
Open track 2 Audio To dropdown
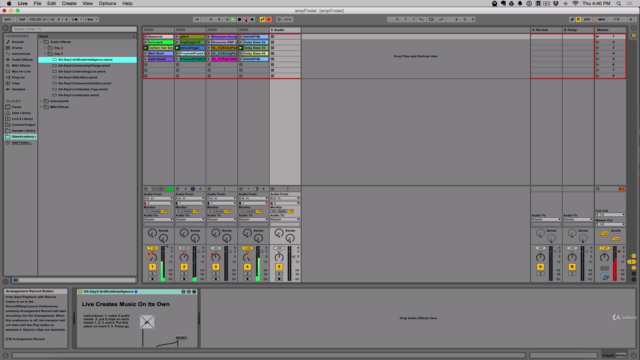[190, 219]
